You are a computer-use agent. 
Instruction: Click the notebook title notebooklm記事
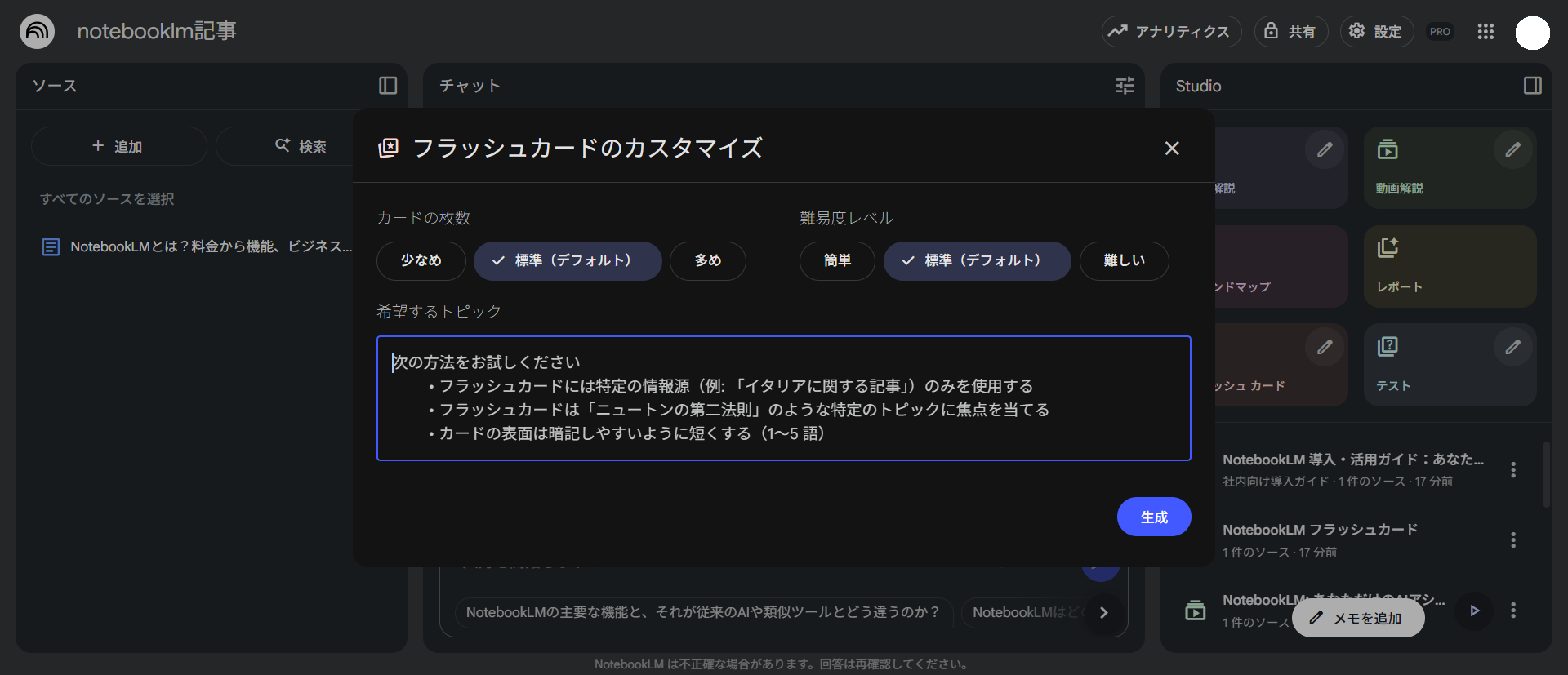(x=157, y=31)
